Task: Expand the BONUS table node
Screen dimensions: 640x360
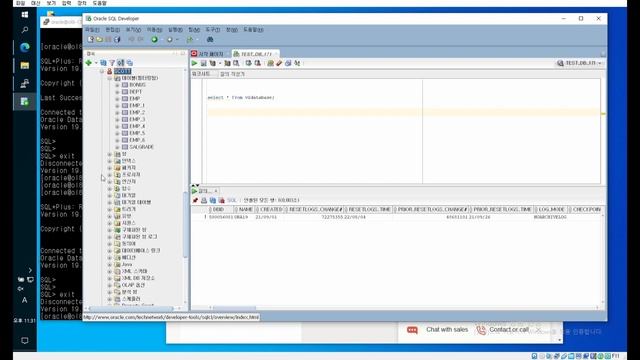Action: 117,85
